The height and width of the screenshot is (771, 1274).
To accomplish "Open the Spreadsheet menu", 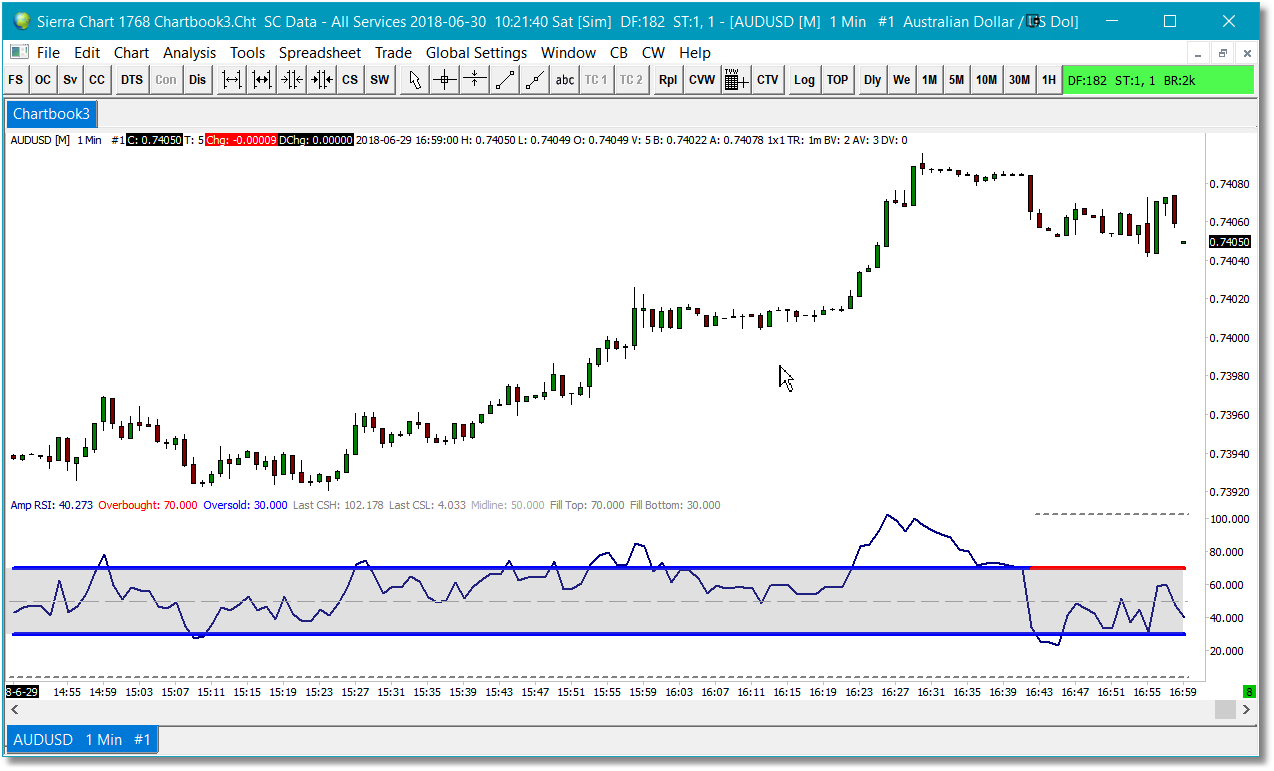I will click(320, 52).
